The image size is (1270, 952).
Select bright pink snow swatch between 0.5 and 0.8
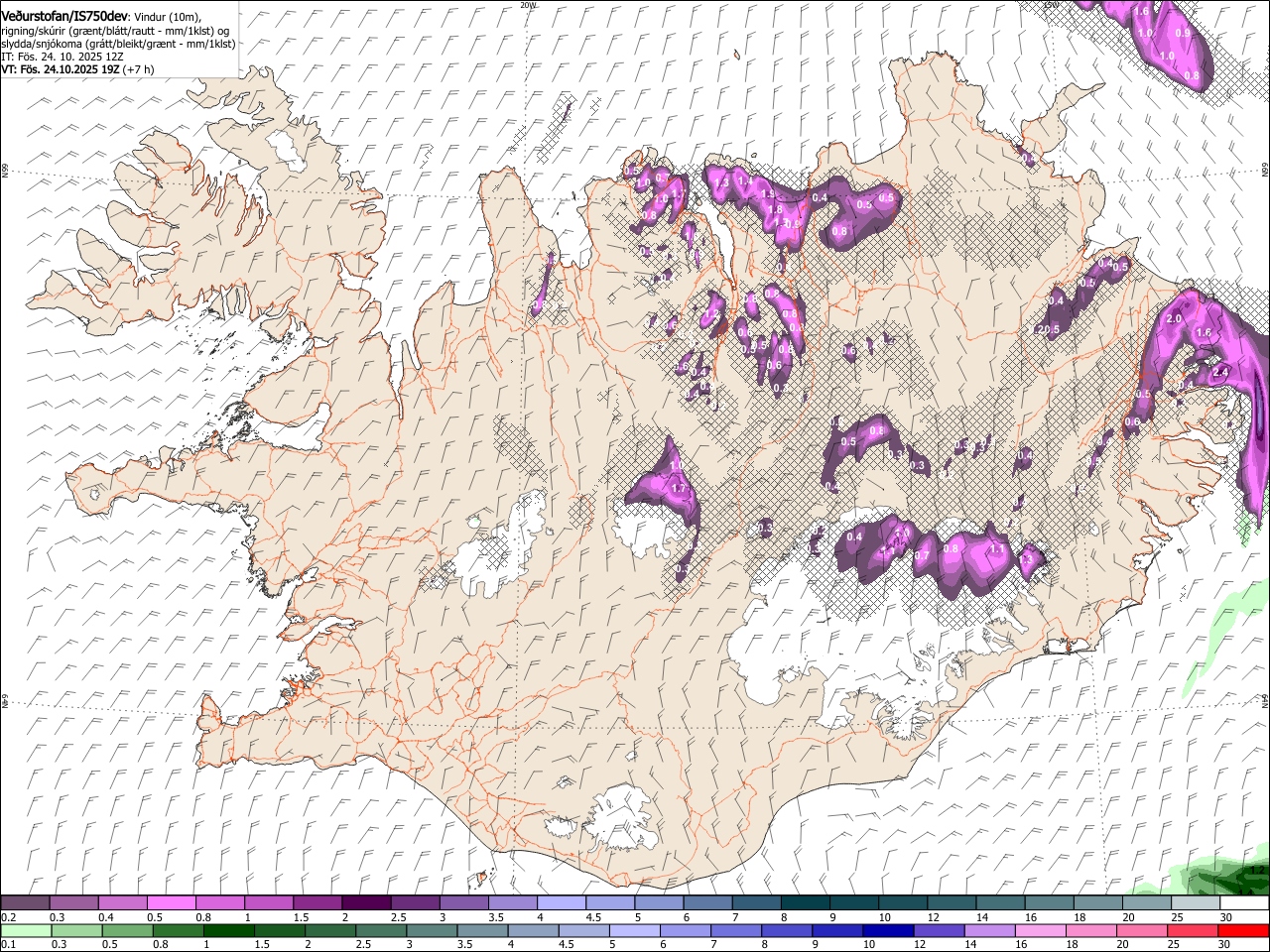coord(171,903)
